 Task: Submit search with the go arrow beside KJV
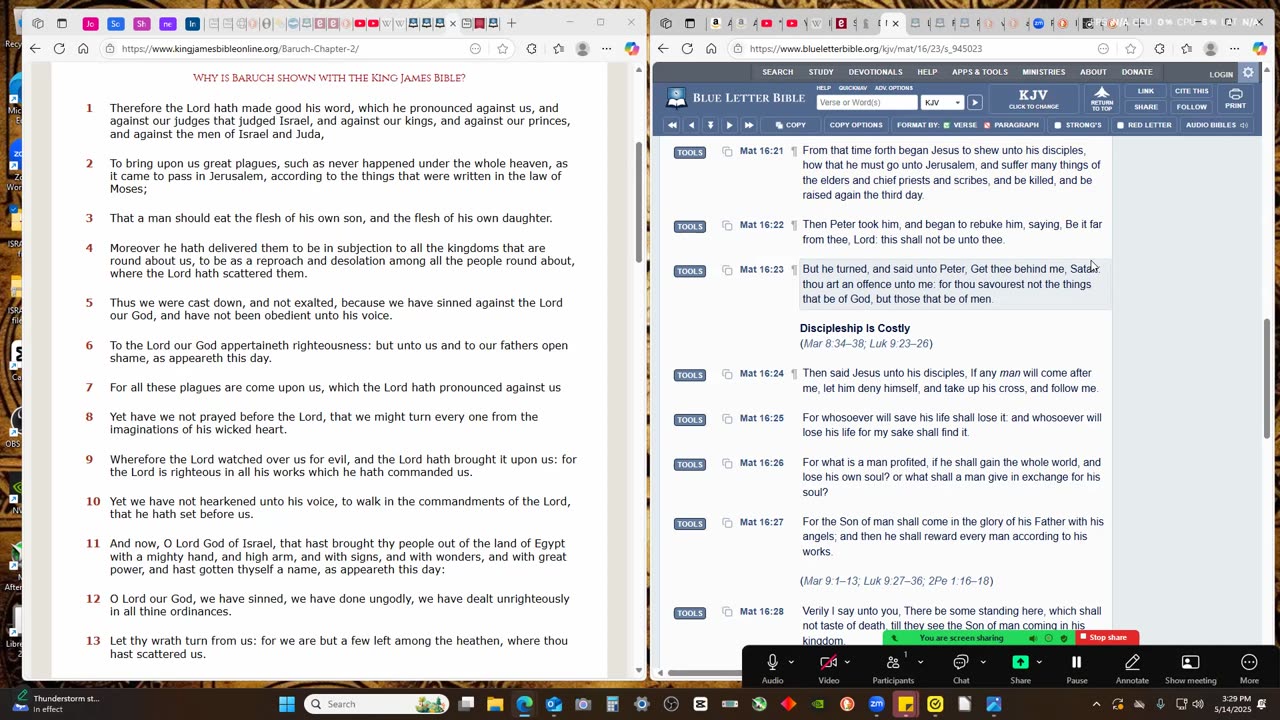(x=974, y=102)
